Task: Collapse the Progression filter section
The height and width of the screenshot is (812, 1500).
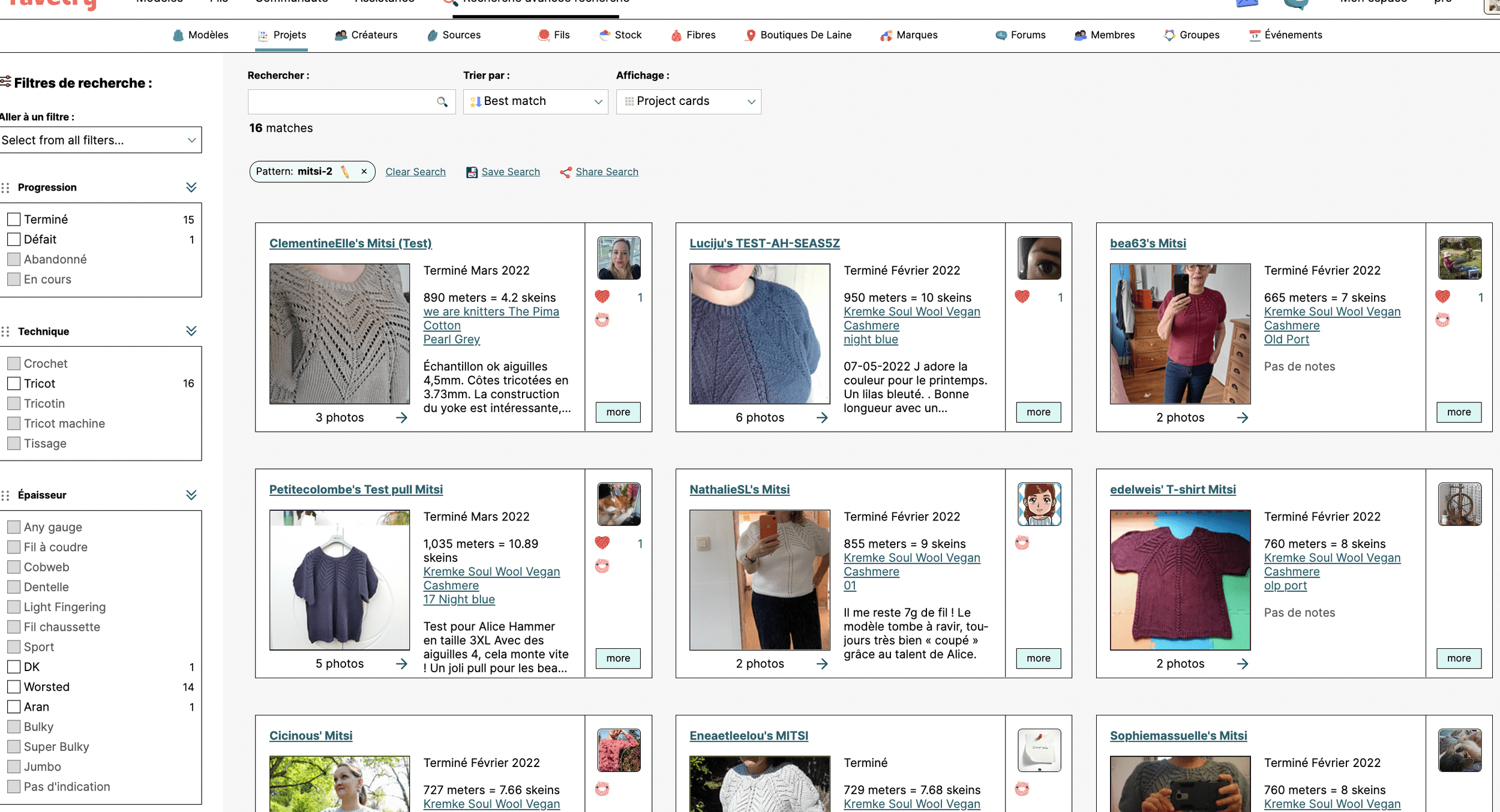Action: click(x=191, y=187)
